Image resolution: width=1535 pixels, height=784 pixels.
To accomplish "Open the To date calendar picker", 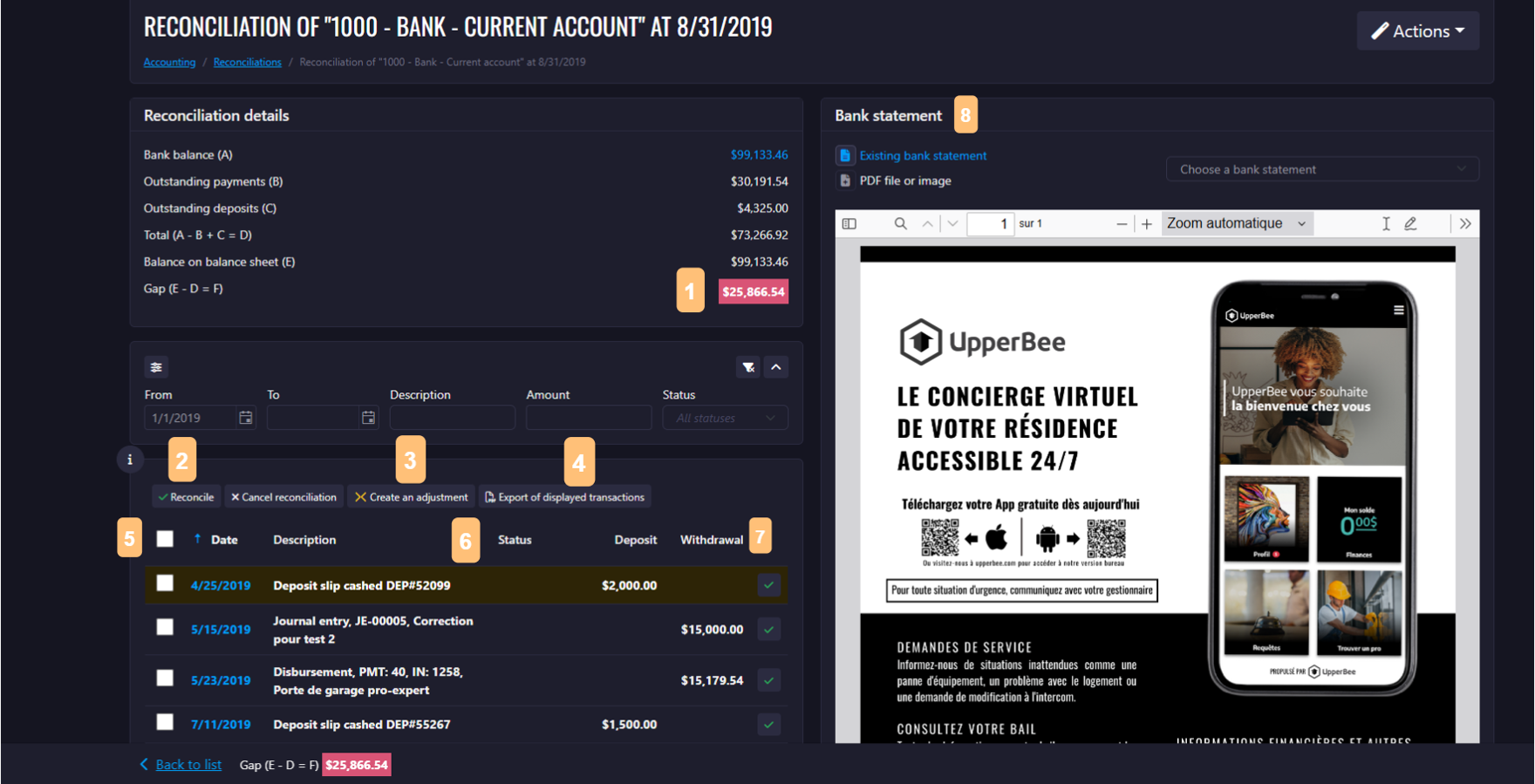I will coord(369,418).
